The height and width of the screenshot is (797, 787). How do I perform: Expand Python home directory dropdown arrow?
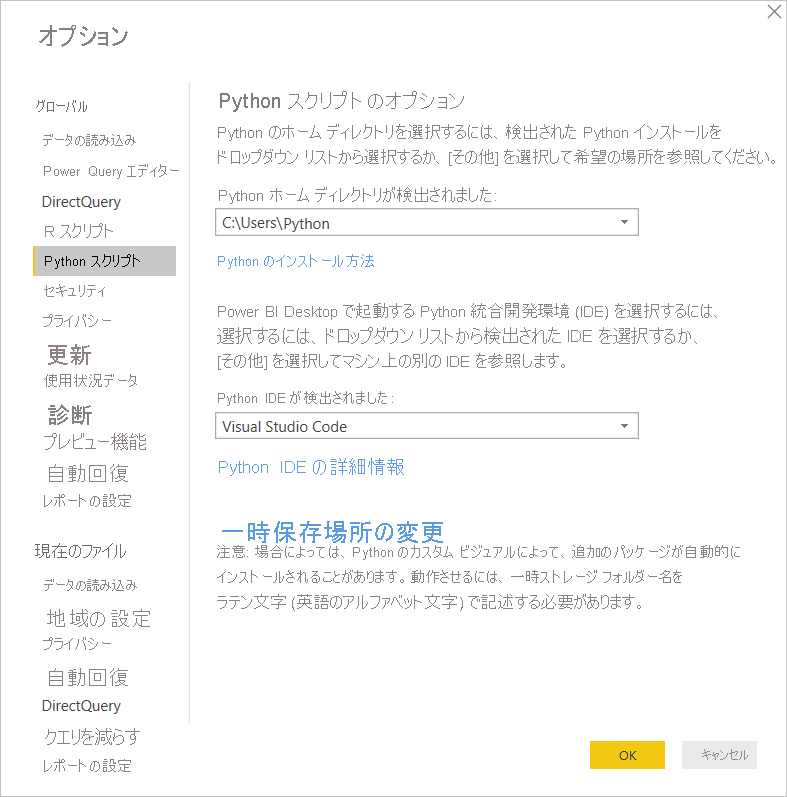coord(624,222)
